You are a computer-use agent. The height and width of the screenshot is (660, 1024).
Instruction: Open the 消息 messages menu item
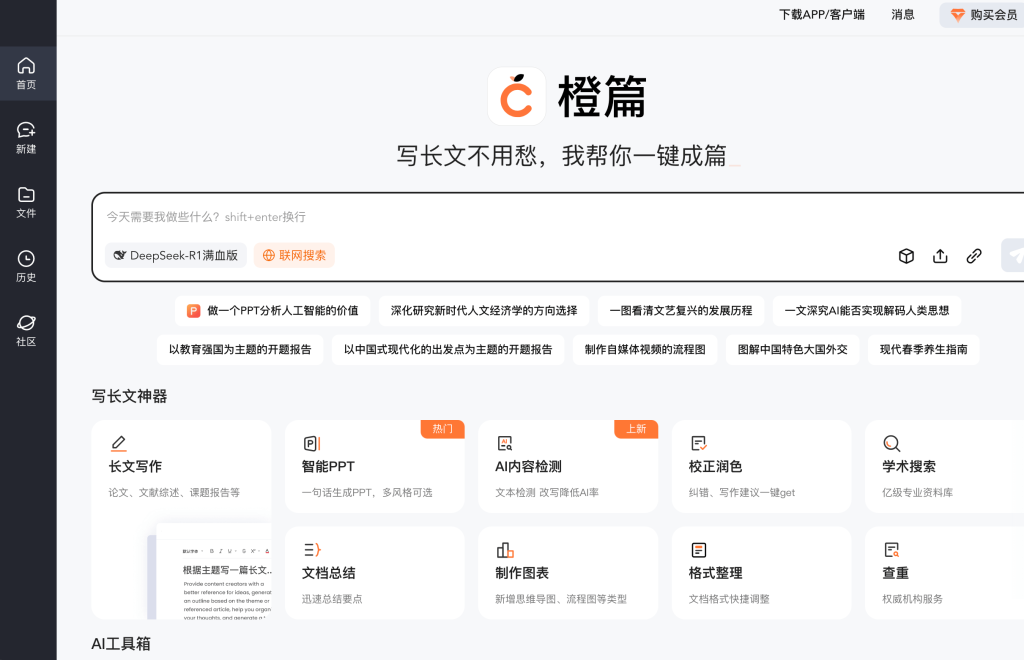[x=903, y=15]
